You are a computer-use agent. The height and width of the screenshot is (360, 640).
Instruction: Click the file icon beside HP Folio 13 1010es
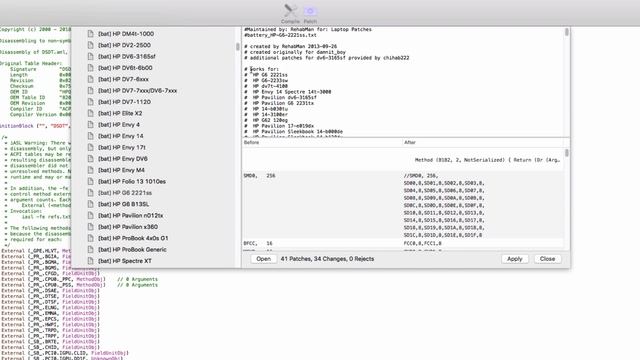tap(91, 182)
